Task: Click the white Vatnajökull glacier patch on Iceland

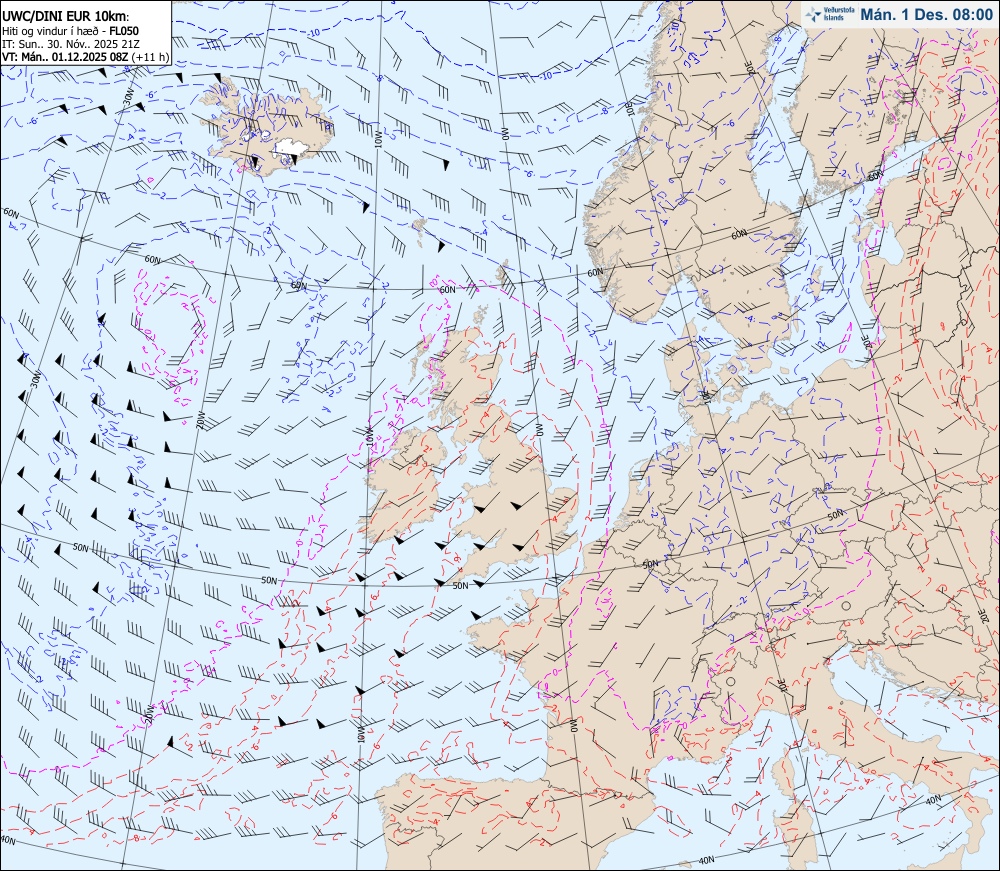Action: [291, 149]
